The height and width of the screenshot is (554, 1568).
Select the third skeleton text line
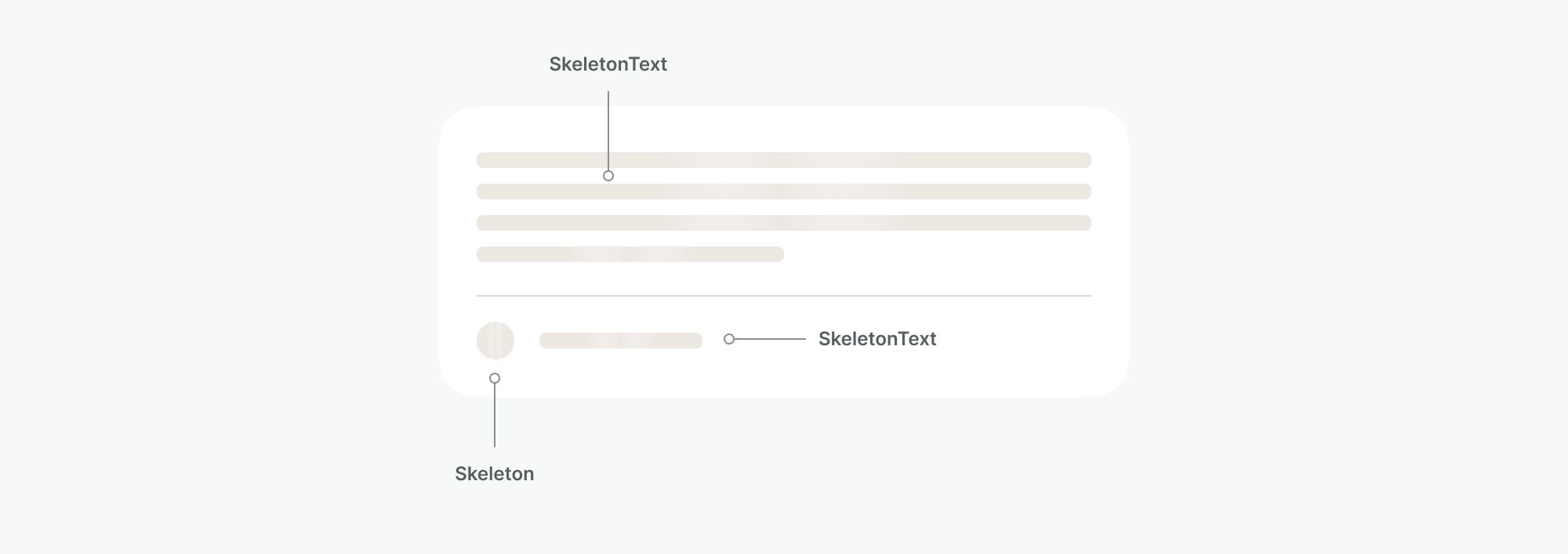[784, 223]
